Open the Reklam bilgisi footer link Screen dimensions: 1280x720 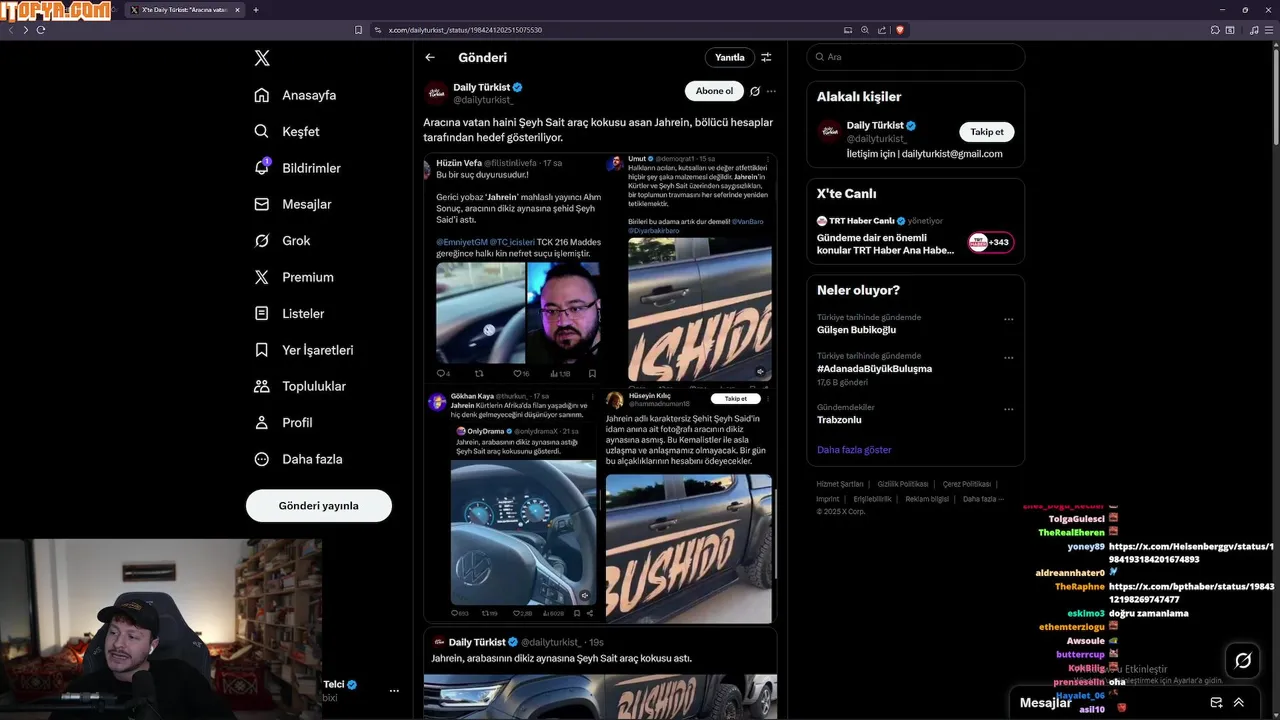click(927, 499)
